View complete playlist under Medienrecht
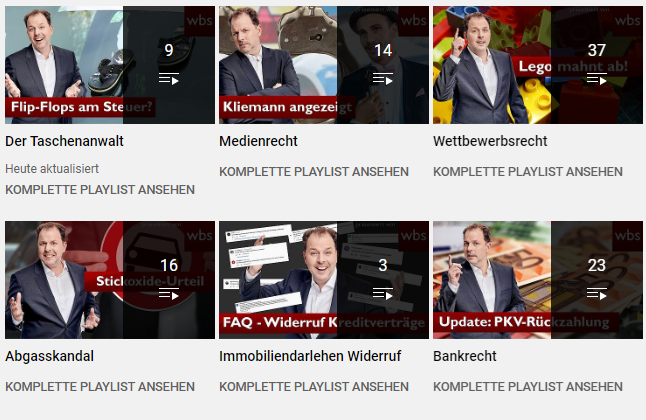The width and height of the screenshot is (646, 420). pos(314,171)
